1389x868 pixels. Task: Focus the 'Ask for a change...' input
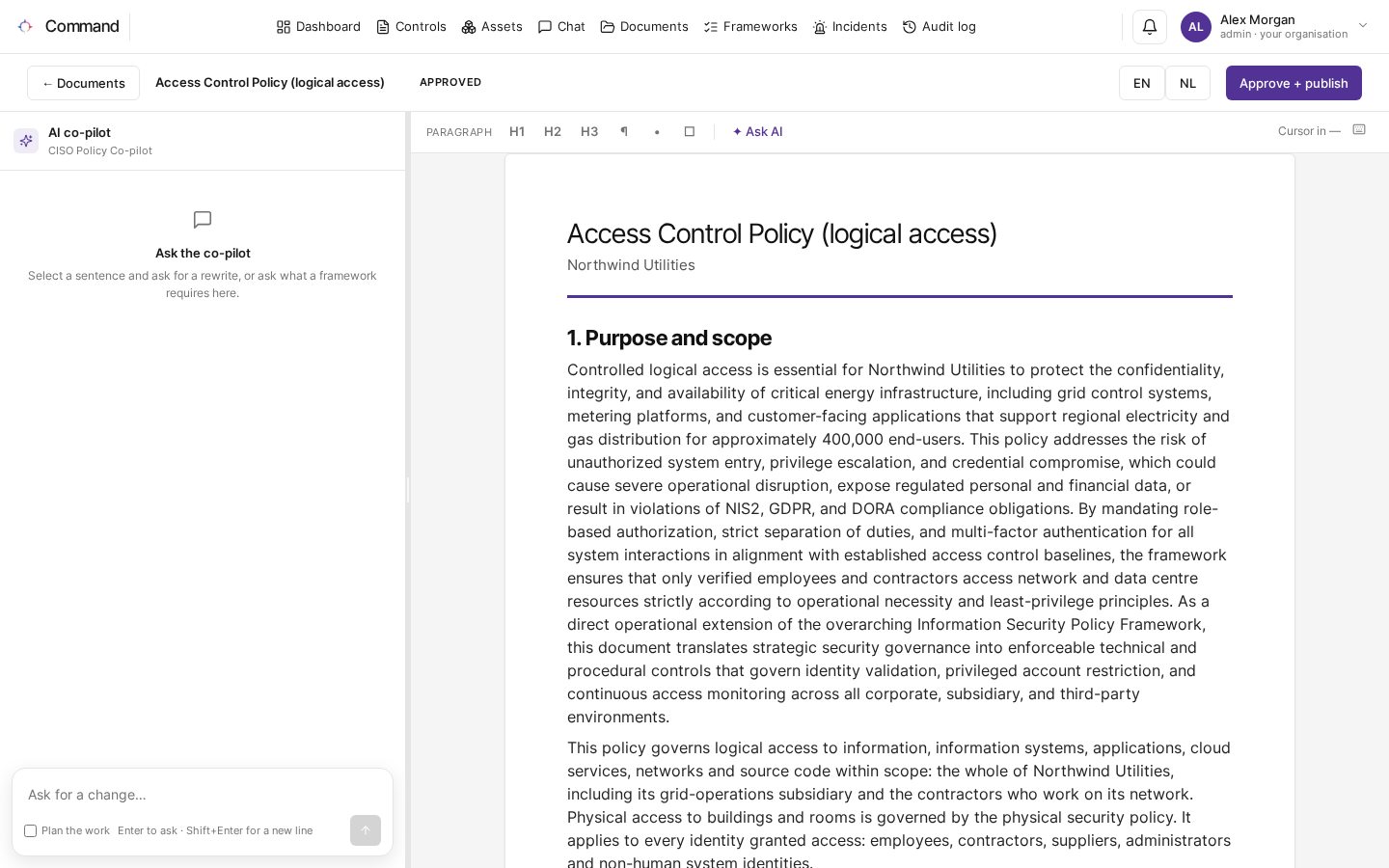pyautogui.click(x=203, y=795)
